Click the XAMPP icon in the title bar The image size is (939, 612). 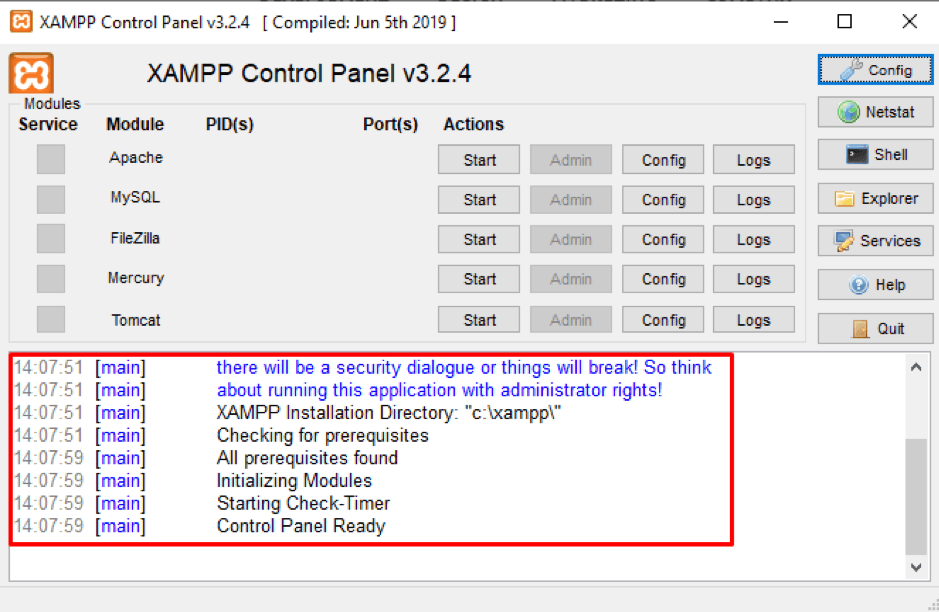[x=19, y=20]
